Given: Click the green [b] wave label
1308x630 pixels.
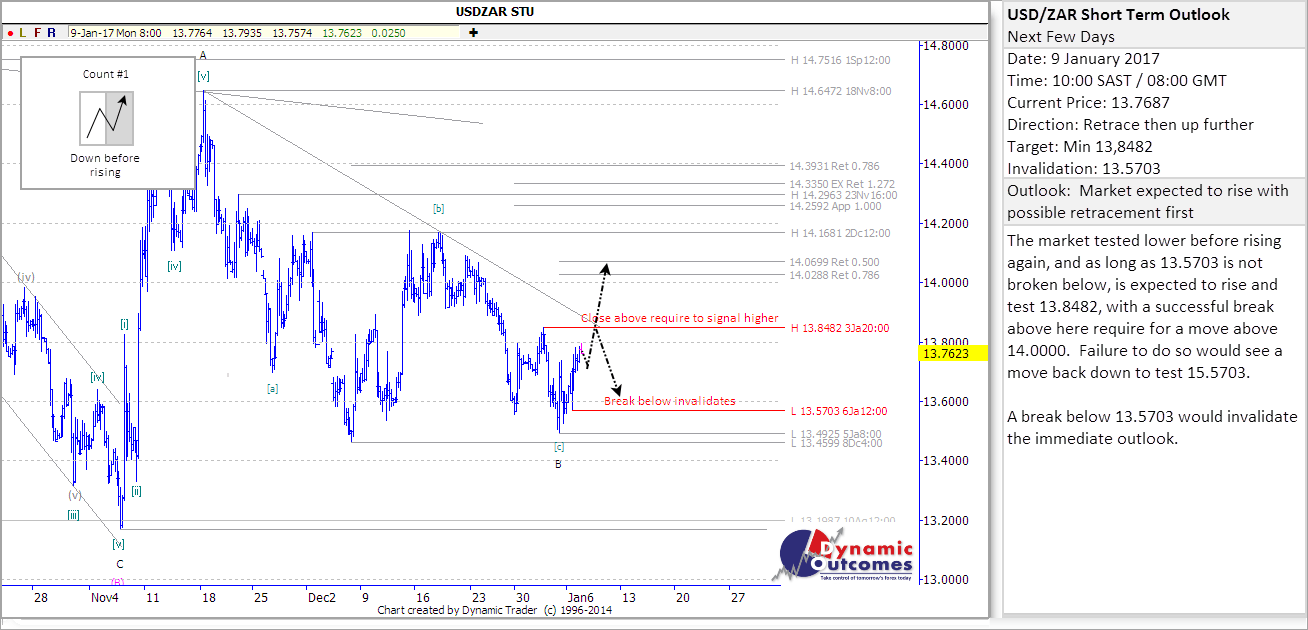Looking at the screenshot, I should click(438, 208).
